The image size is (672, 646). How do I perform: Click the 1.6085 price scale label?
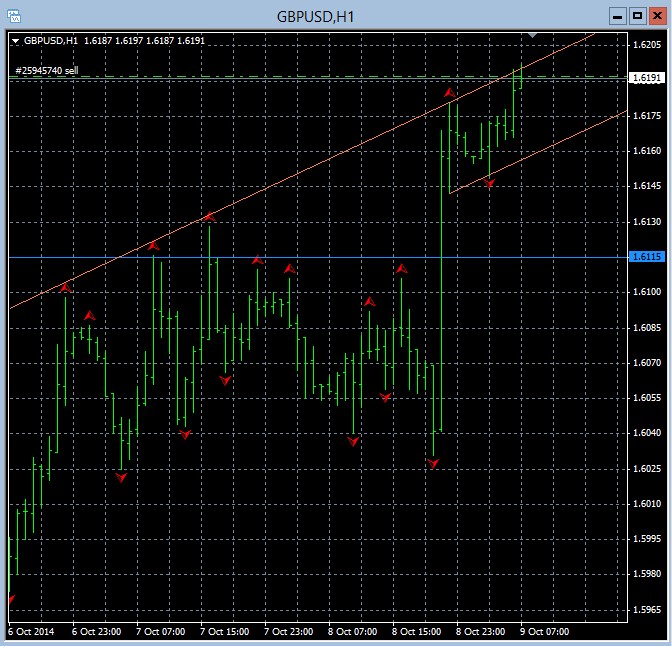pyautogui.click(x=647, y=328)
